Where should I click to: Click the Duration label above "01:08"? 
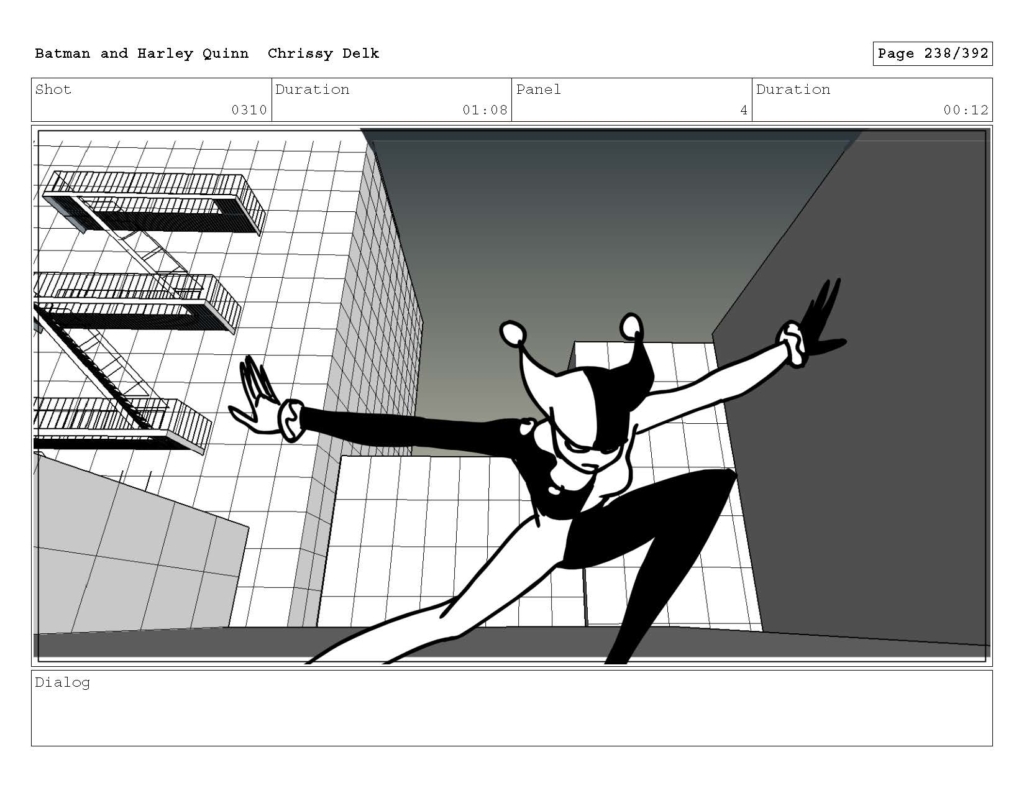coord(312,89)
